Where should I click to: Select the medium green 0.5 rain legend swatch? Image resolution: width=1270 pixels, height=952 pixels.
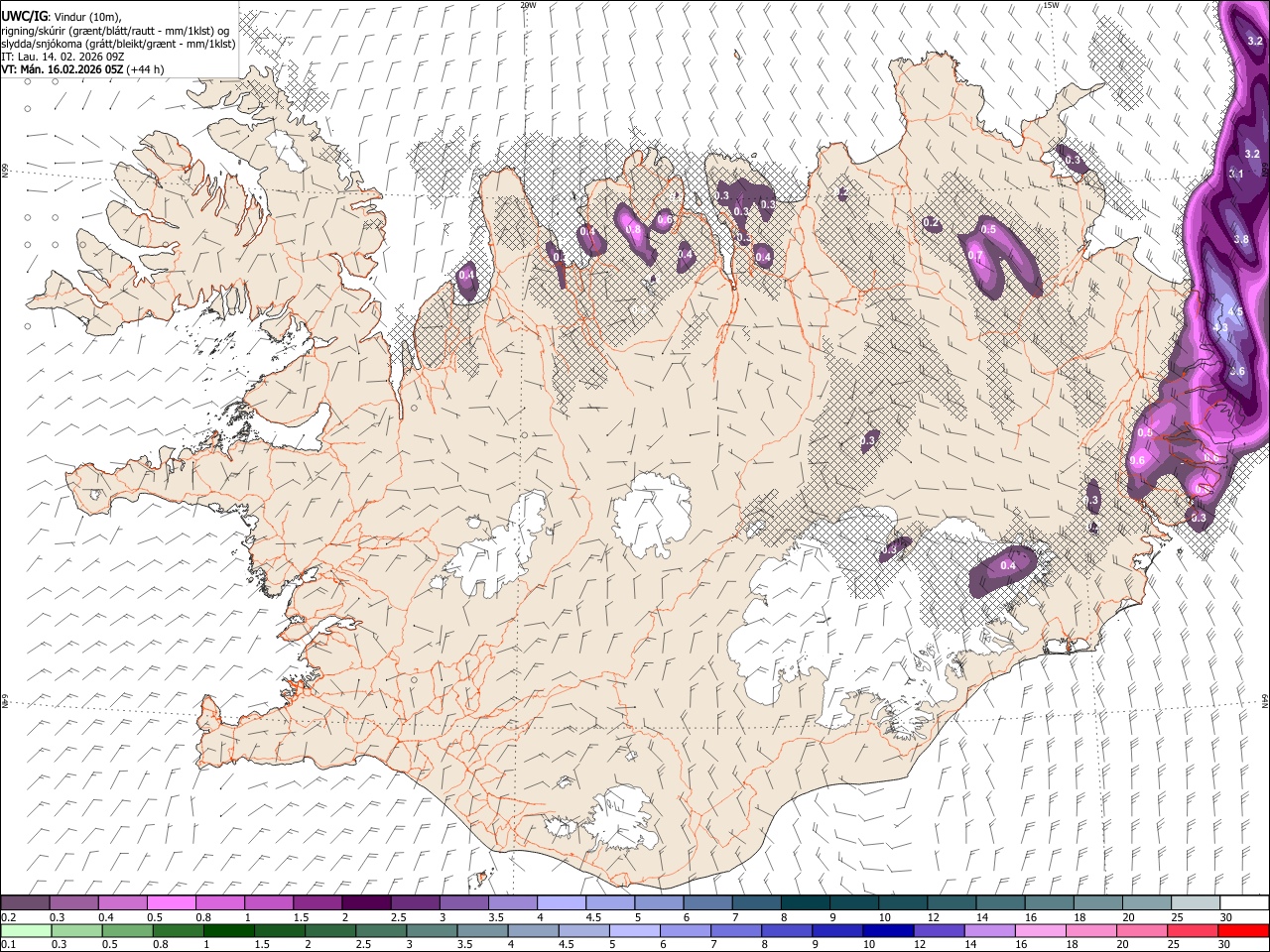tap(127, 930)
